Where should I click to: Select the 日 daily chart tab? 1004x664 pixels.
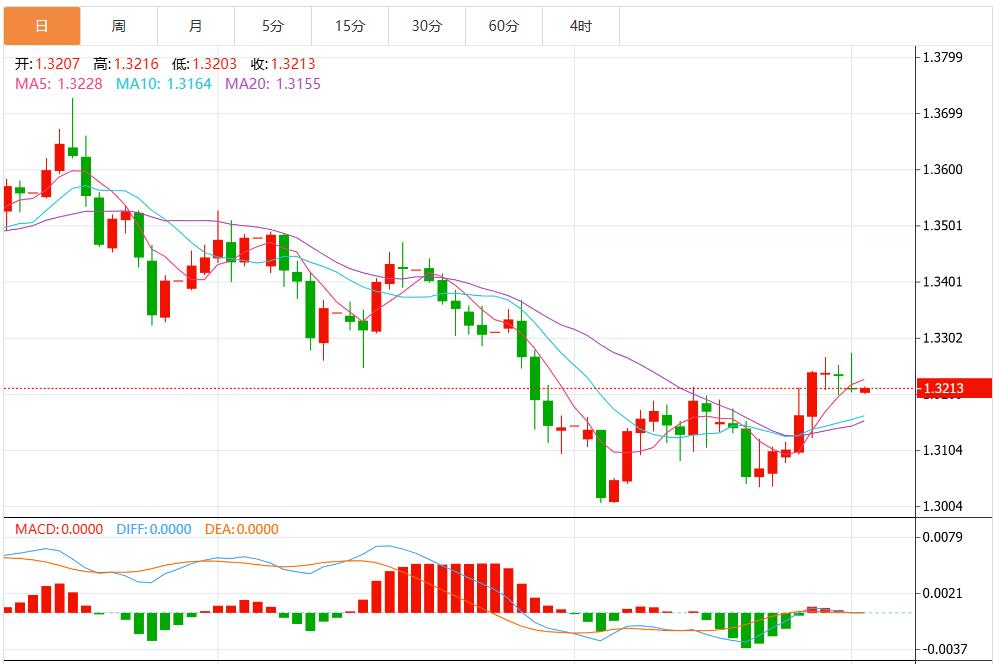coord(41,26)
